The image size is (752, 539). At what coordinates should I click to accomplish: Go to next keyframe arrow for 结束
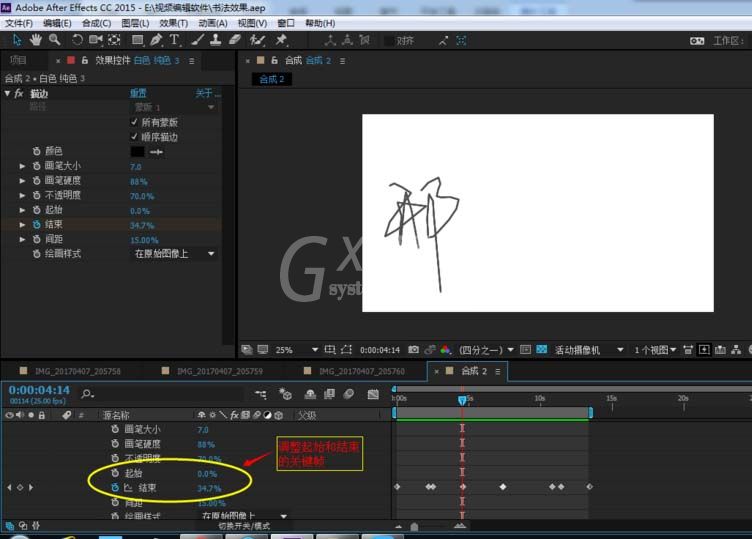[x=31, y=487]
